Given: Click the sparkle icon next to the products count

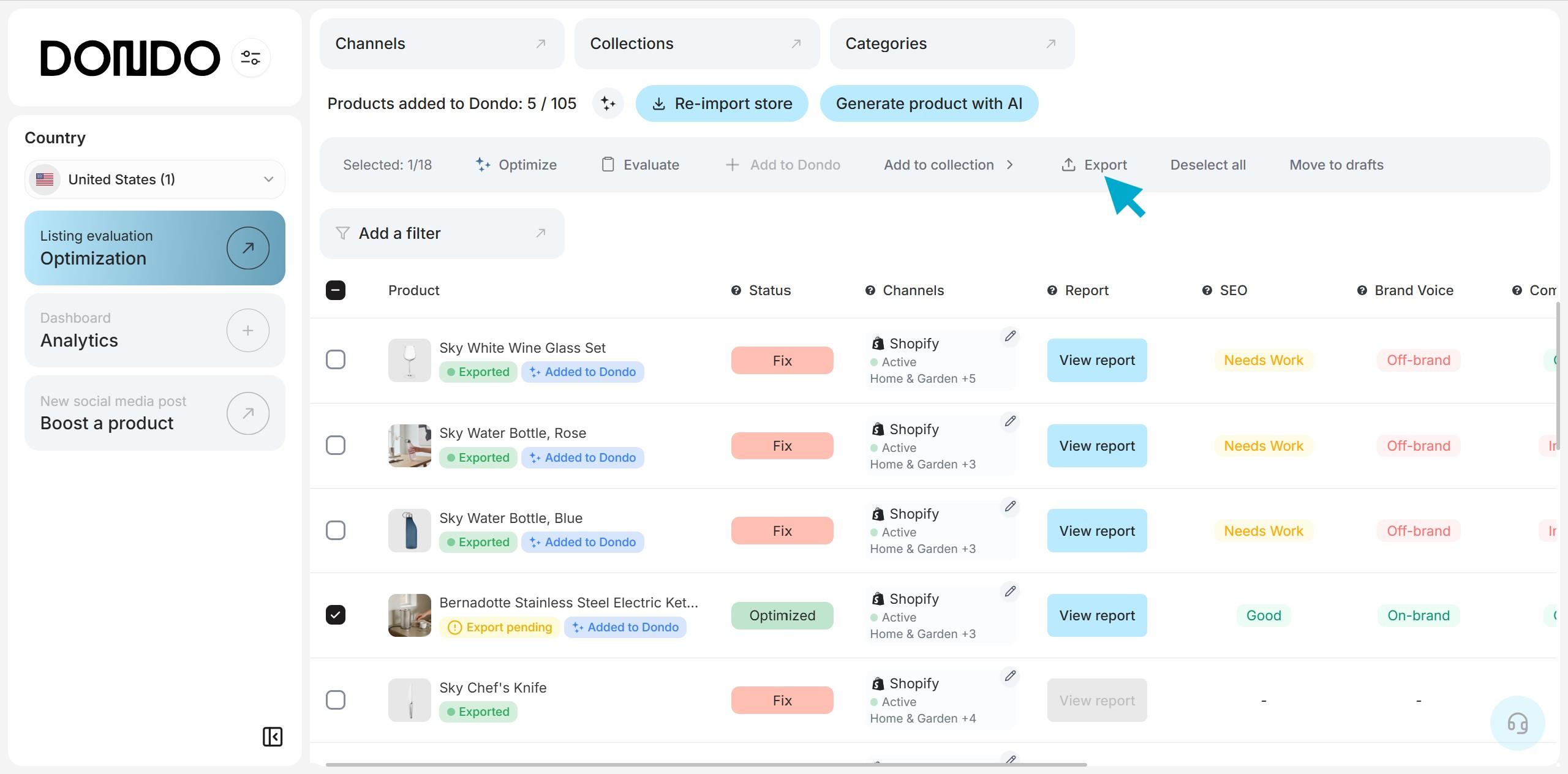Looking at the screenshot, I should click(608, 103).
